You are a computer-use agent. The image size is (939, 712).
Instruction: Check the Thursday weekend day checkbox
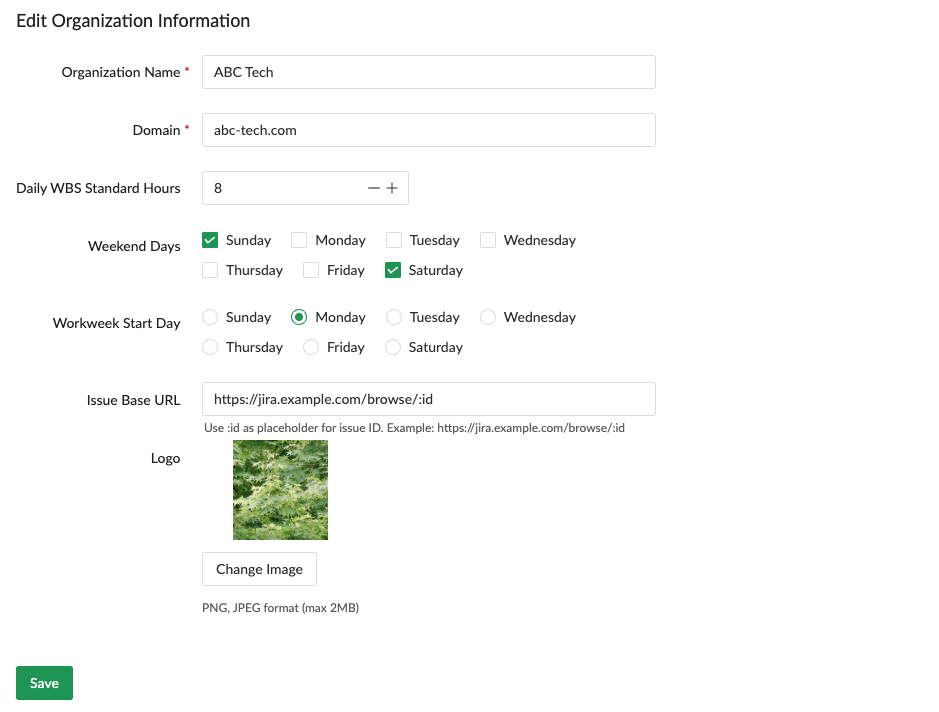[210, 270]
